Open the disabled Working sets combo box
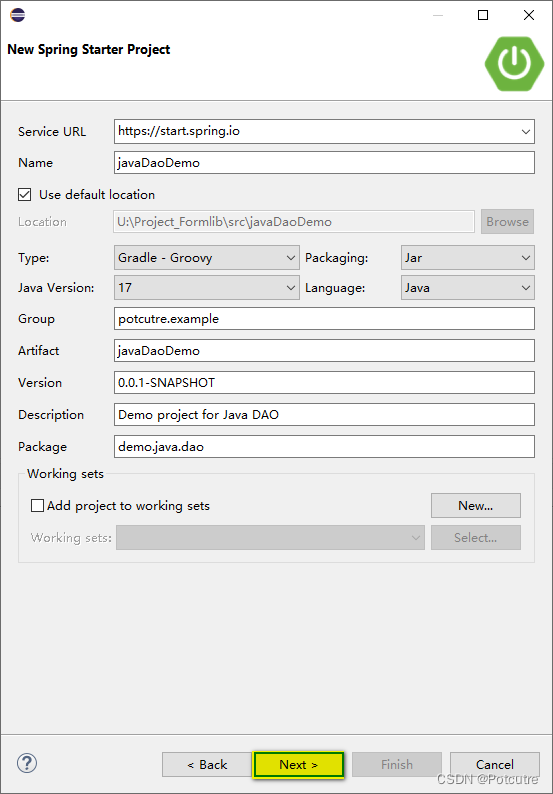This screenshot has width=553, height=794. [270, 537]
